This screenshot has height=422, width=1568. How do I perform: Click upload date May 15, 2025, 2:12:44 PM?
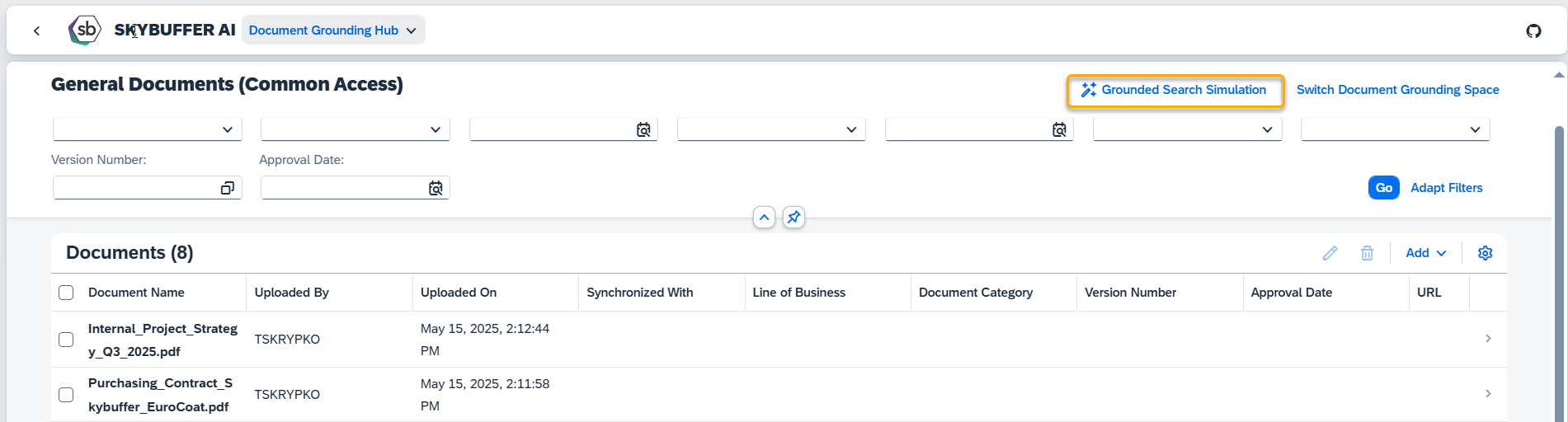point(485,340)
